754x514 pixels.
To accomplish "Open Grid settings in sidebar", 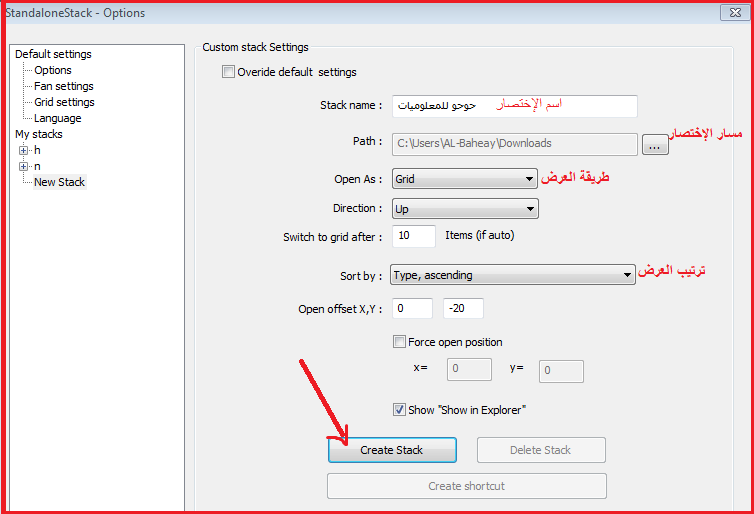I will click(x=64, y=102).
